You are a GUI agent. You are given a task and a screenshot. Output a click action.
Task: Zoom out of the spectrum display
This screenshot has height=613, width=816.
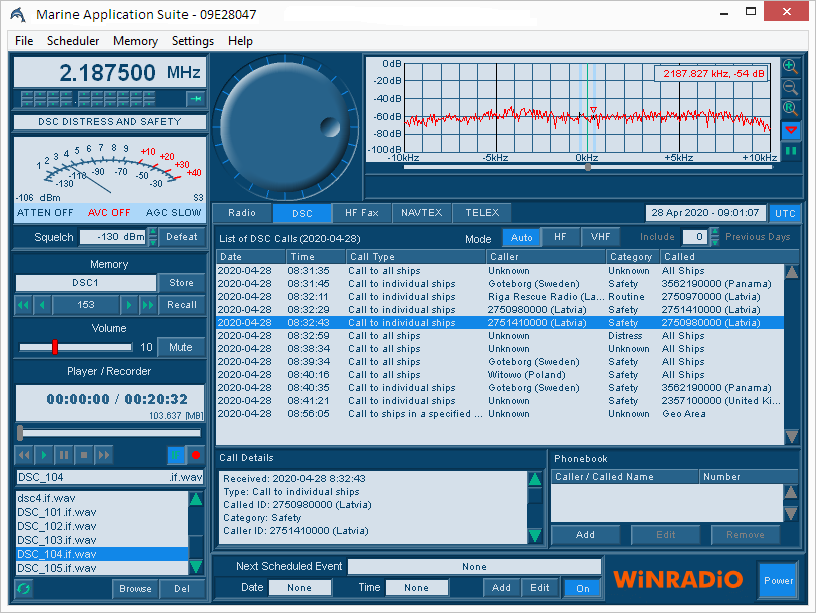pyautogui.click(x=791, y=87)
